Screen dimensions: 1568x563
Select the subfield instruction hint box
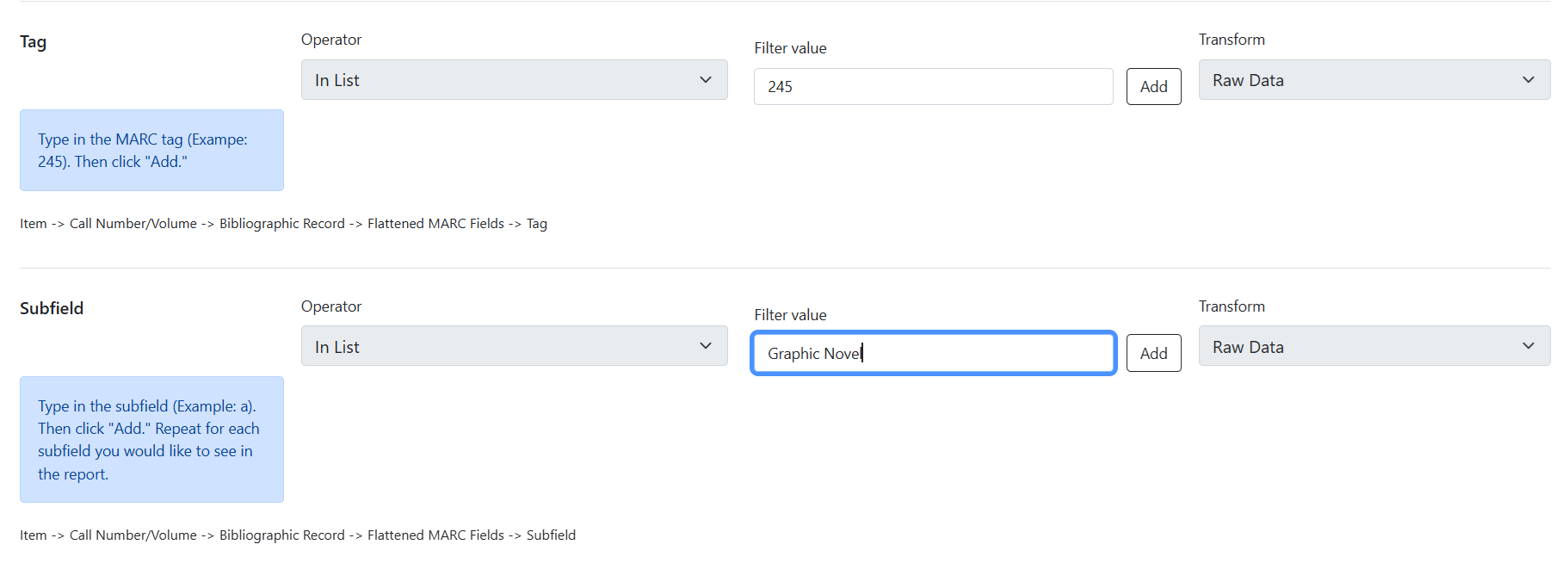tap(151, 439)
